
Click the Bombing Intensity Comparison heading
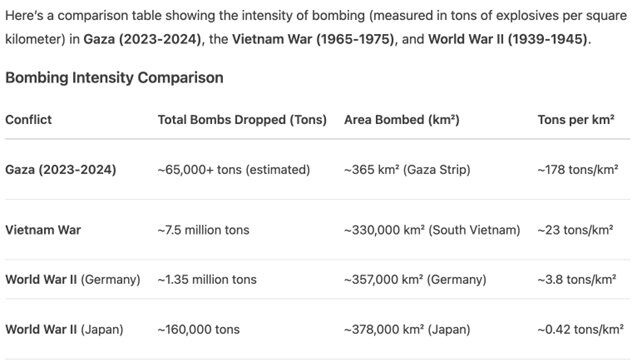[x=114, y=78]
